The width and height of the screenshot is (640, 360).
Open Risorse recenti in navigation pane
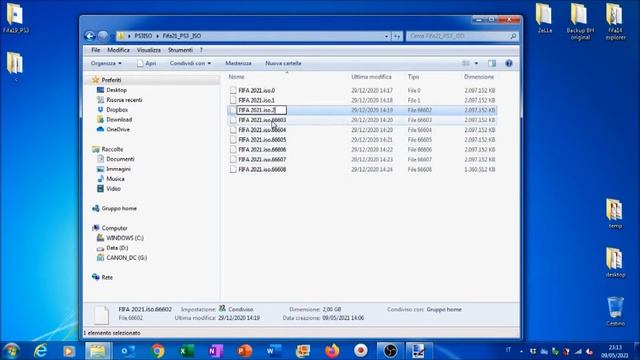(124, 100)
